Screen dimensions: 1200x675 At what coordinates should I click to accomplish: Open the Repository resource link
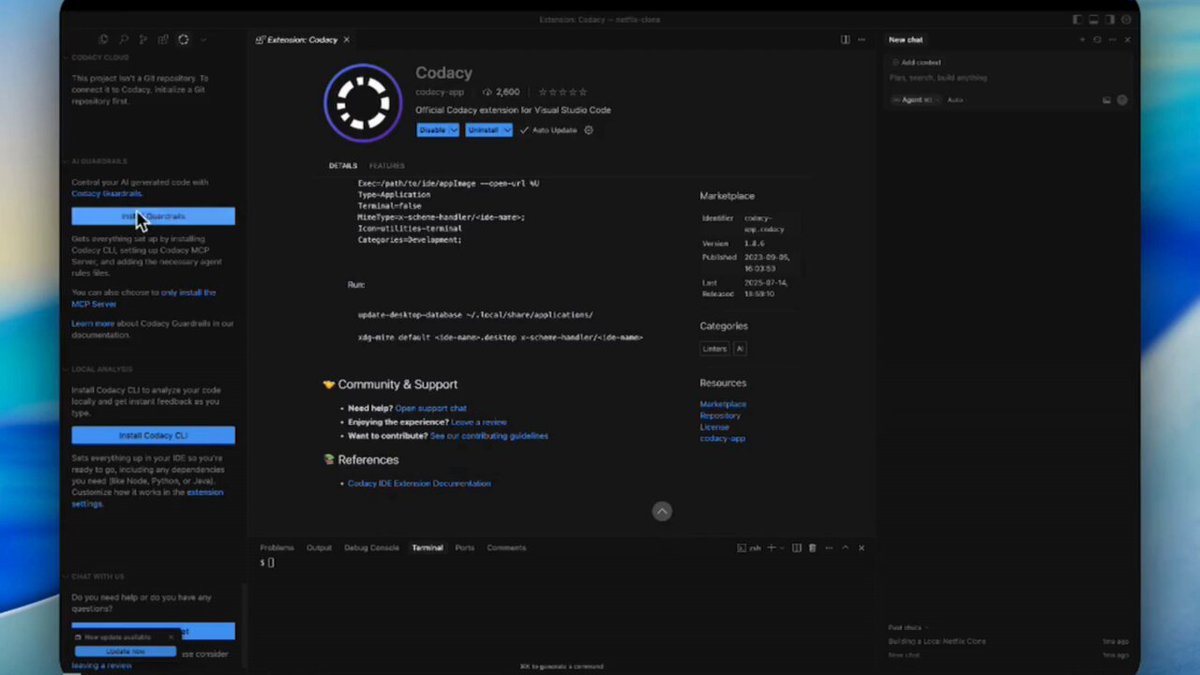point(720,415)
